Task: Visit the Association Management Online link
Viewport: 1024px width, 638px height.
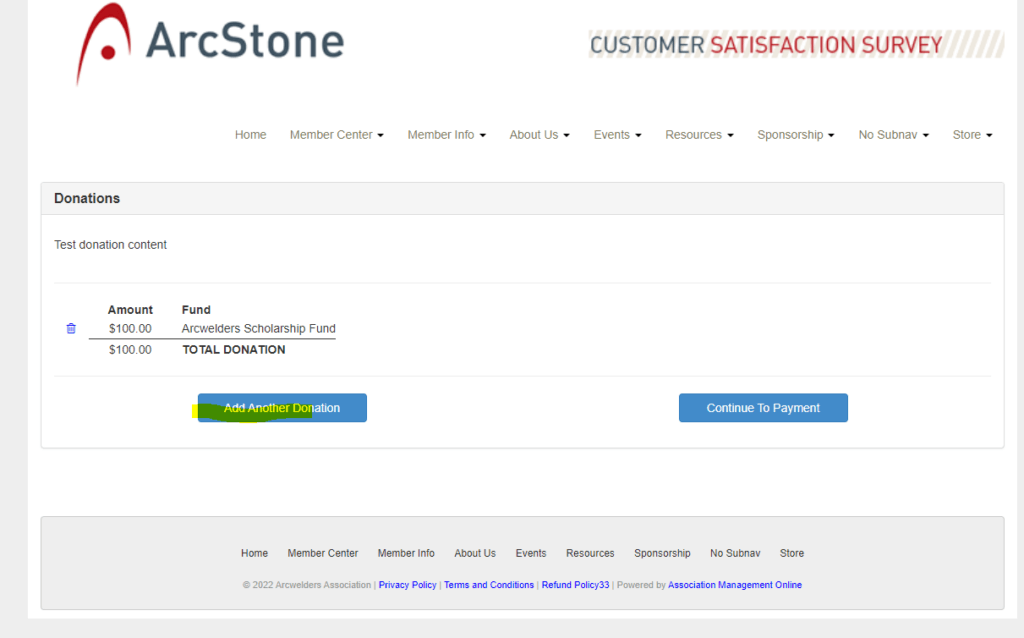Action: 735,585
